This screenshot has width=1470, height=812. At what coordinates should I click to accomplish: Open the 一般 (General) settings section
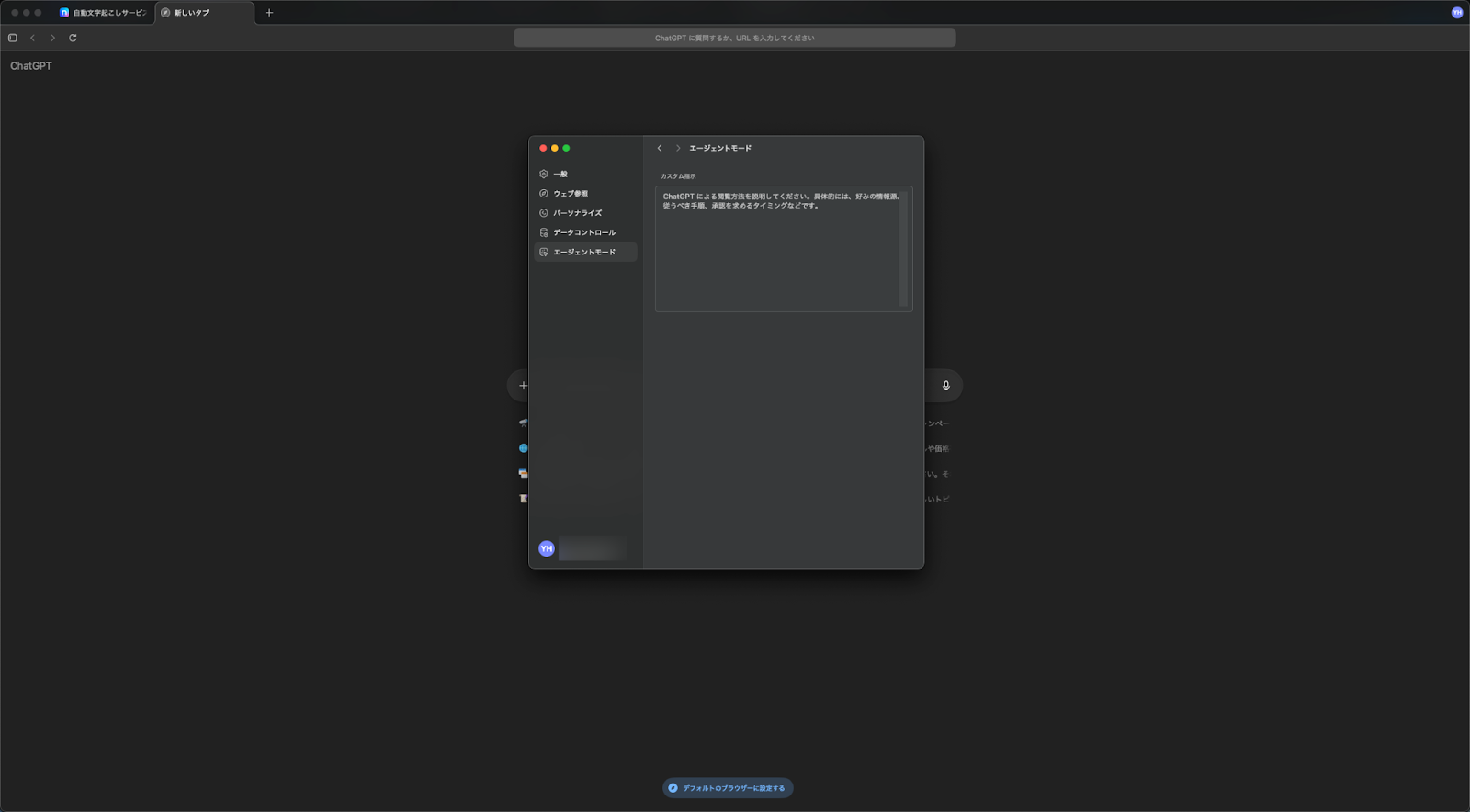coord(560,175)
